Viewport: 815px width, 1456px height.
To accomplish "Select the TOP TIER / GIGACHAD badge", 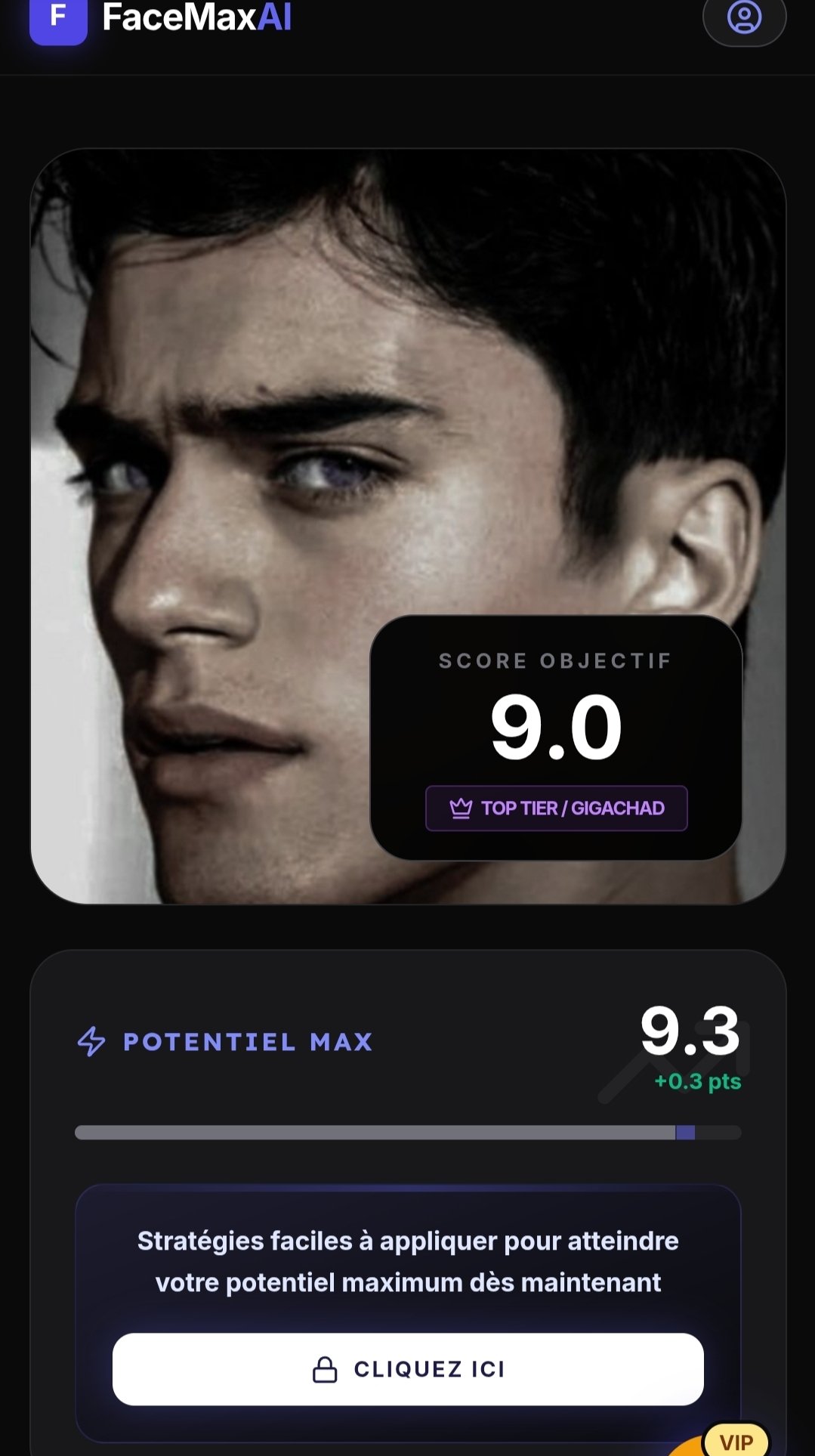I will 557,808.
